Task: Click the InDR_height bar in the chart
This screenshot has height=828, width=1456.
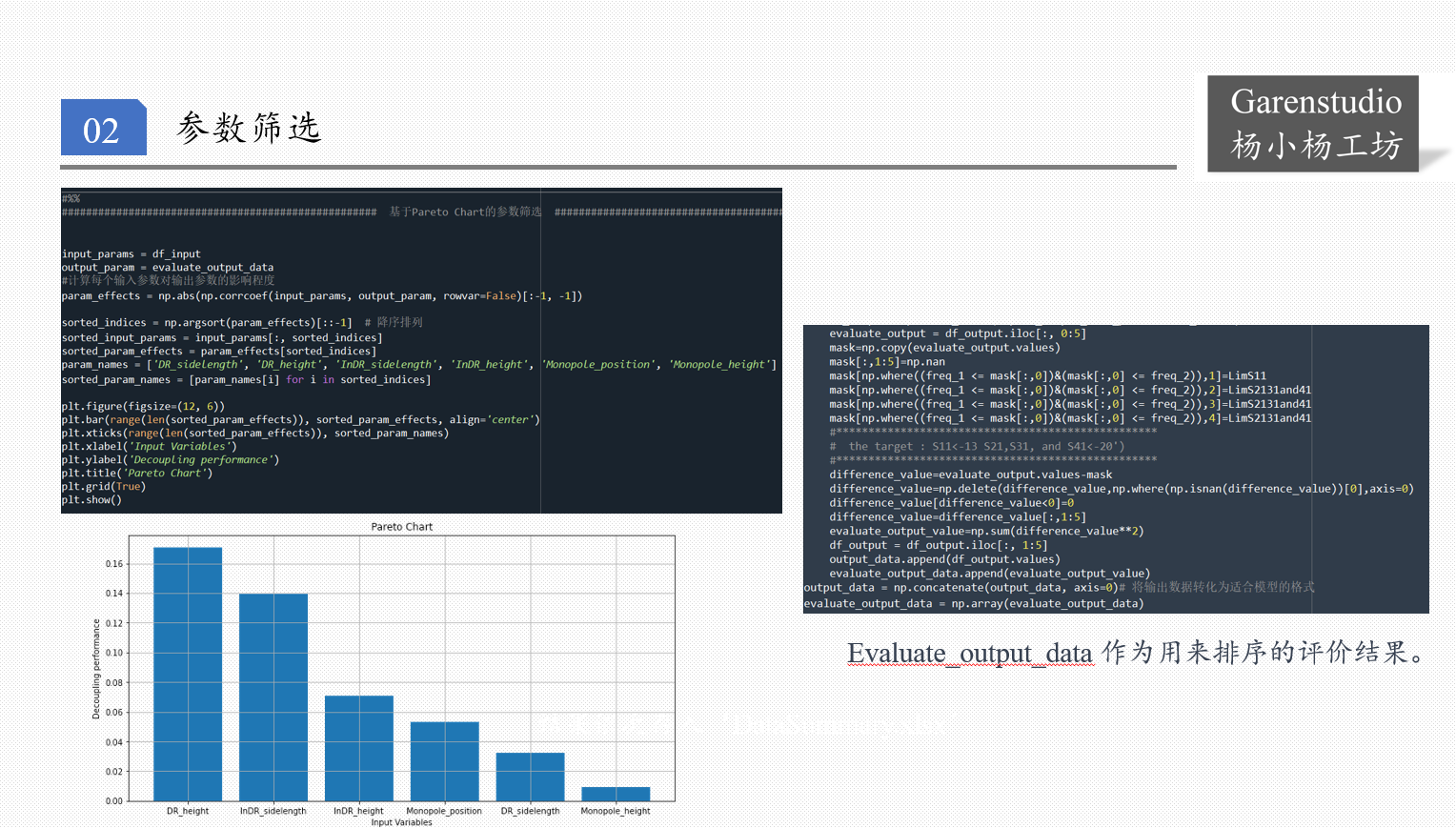Action: pyautogui.click(x=359, y=749)
